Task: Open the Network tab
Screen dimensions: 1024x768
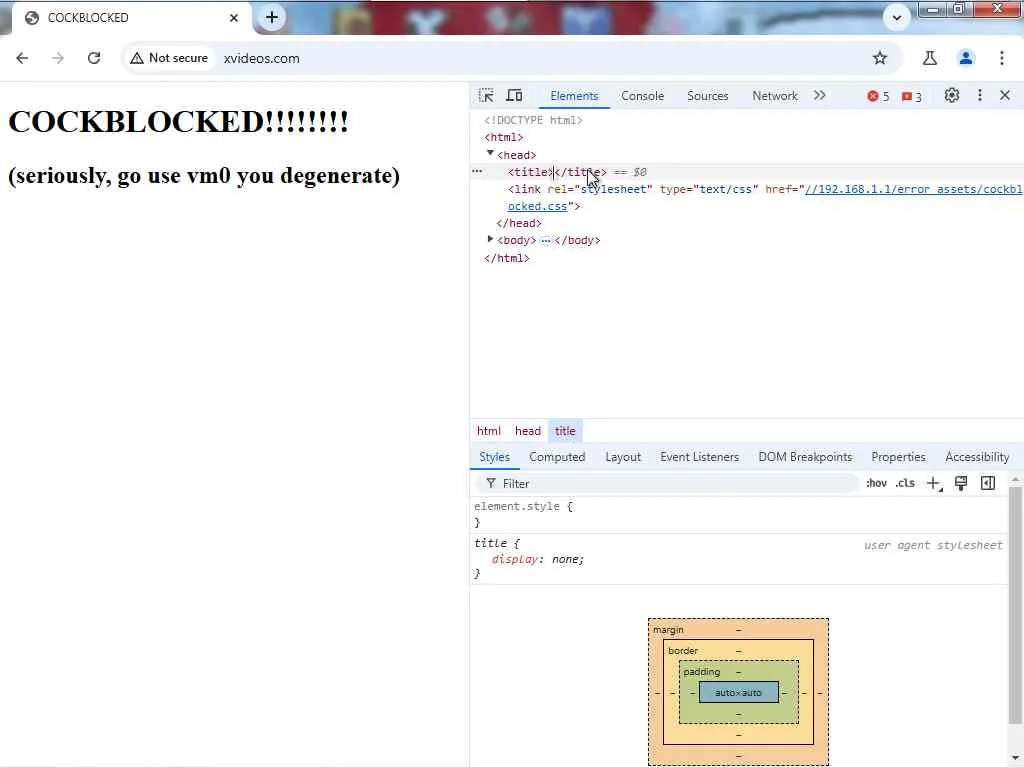Action: tap(775, 96)
